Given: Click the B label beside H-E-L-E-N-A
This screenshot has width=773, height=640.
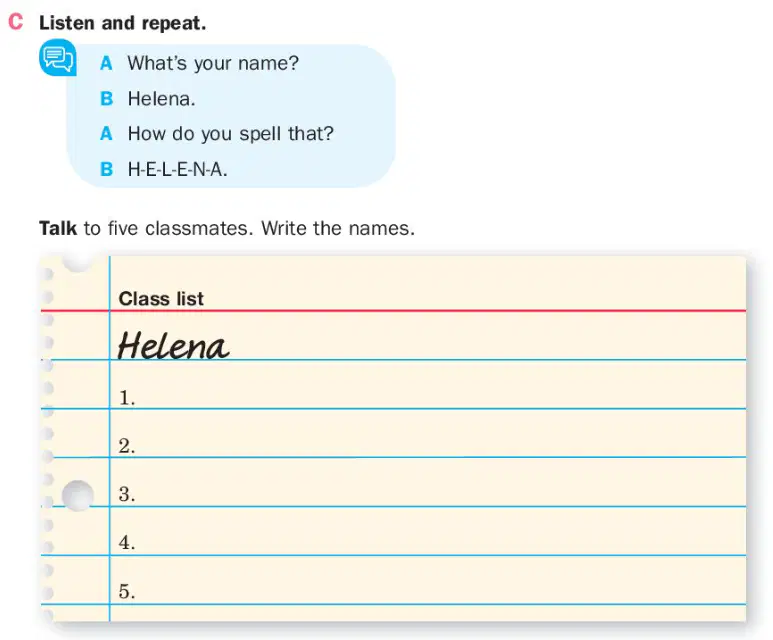Looking at the screenshot, I should [x=106, y=169].
